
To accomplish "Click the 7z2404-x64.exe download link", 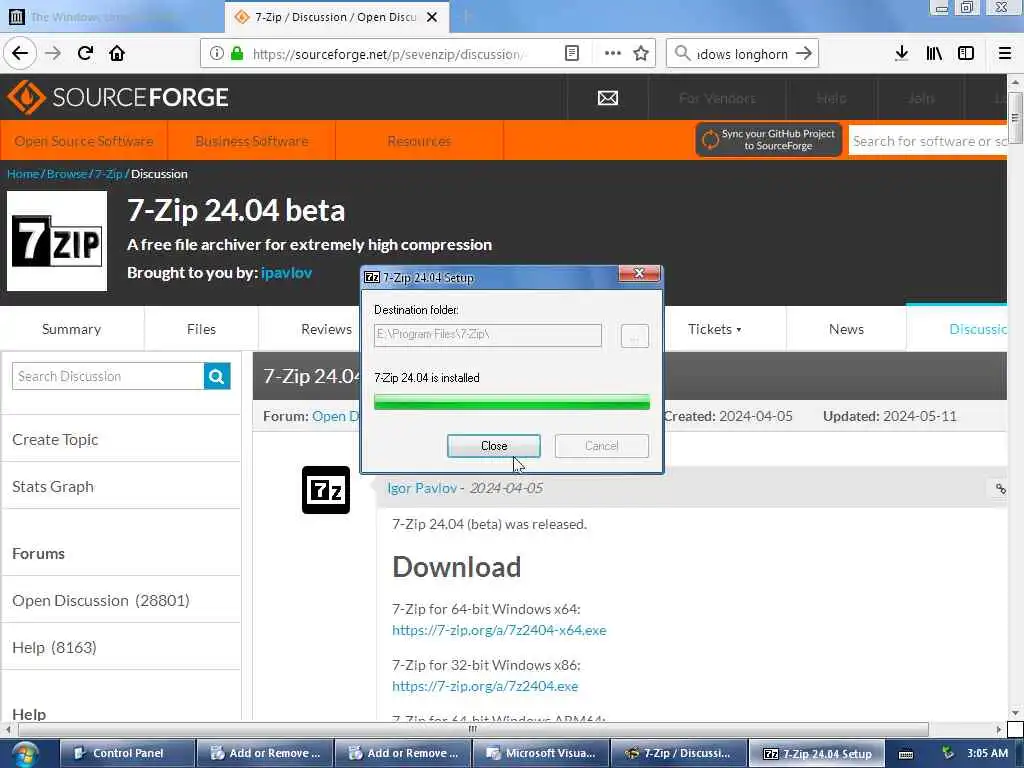I will [x=499, y=630].
